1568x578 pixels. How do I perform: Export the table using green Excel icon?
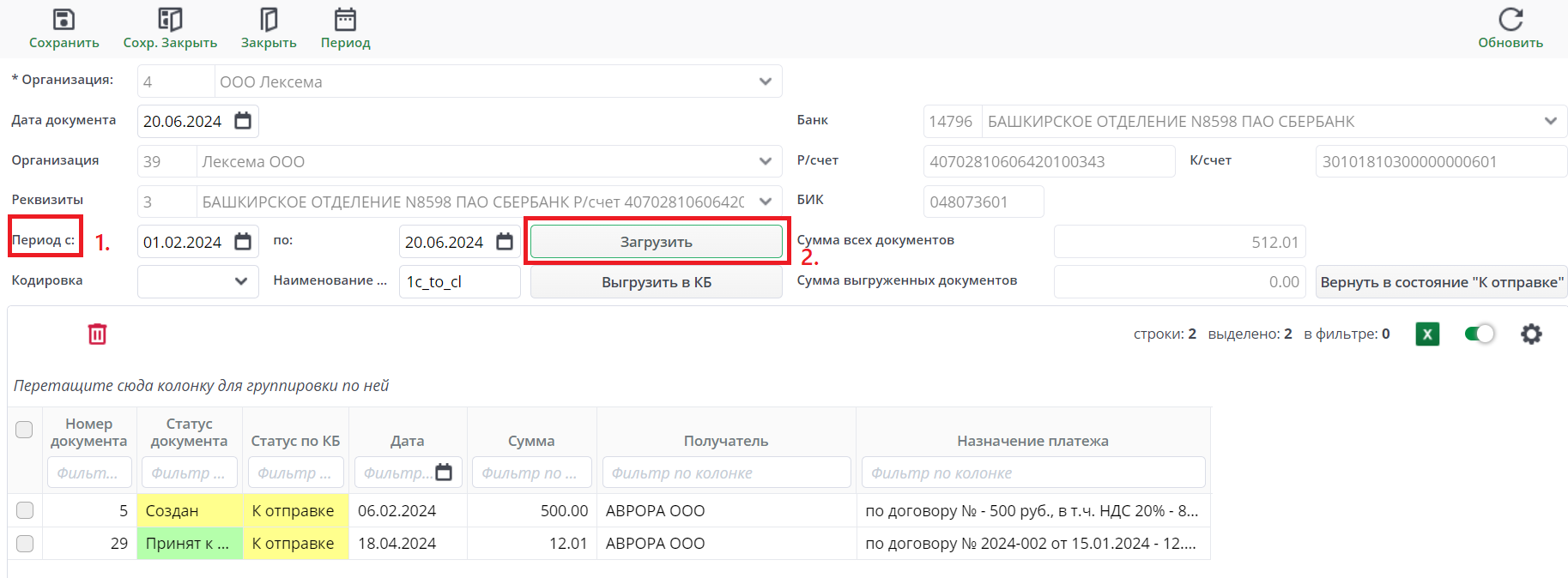point(1427,334)
